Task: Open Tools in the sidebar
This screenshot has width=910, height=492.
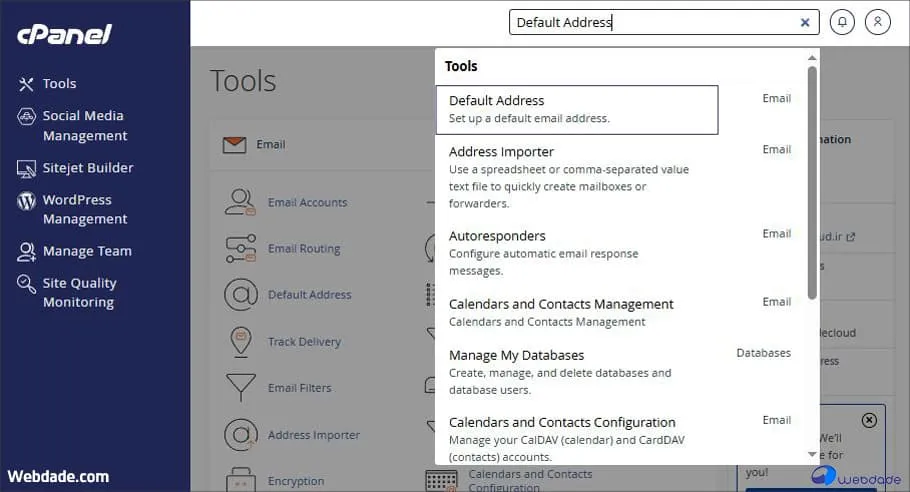Action: pos(59,84)
